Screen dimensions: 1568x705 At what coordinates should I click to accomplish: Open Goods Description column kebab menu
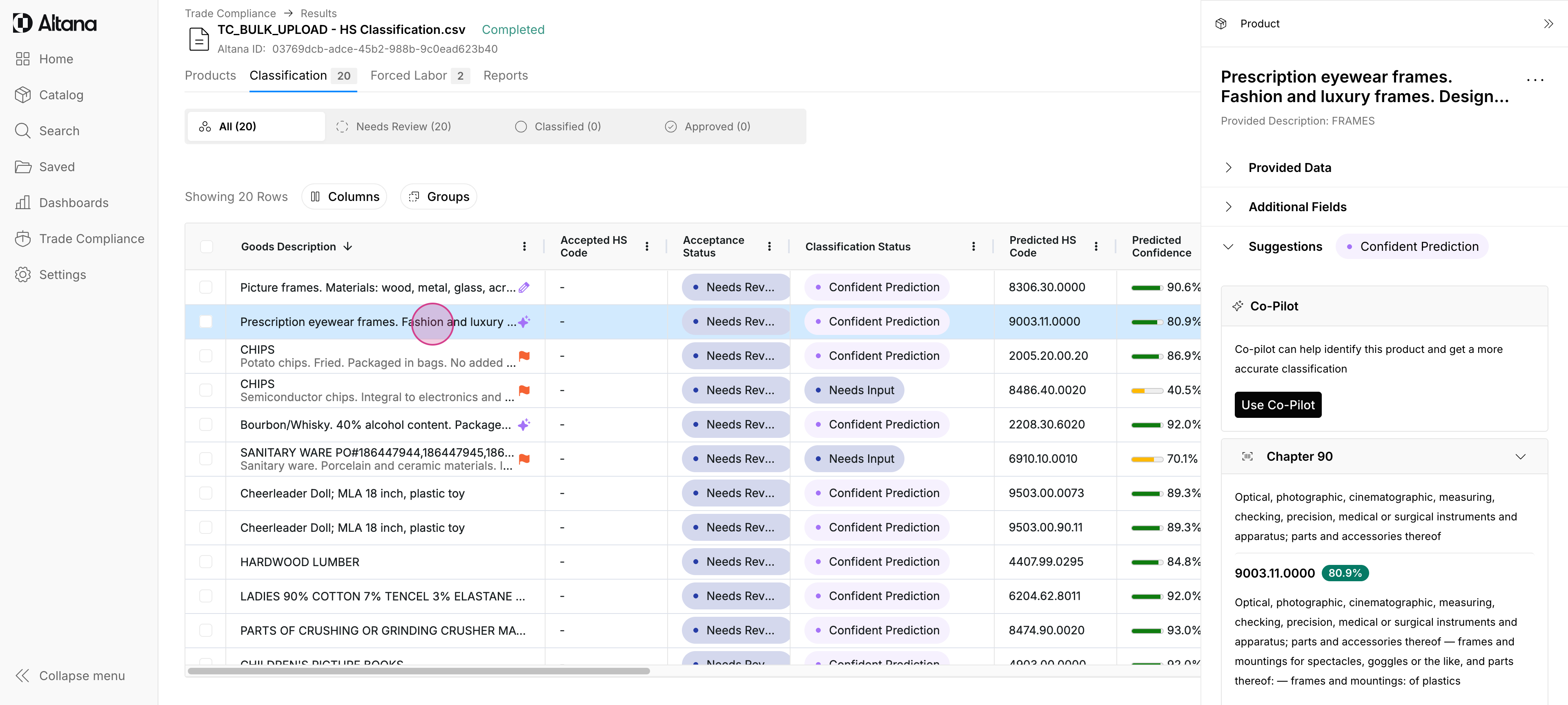[x=524, y=247]
